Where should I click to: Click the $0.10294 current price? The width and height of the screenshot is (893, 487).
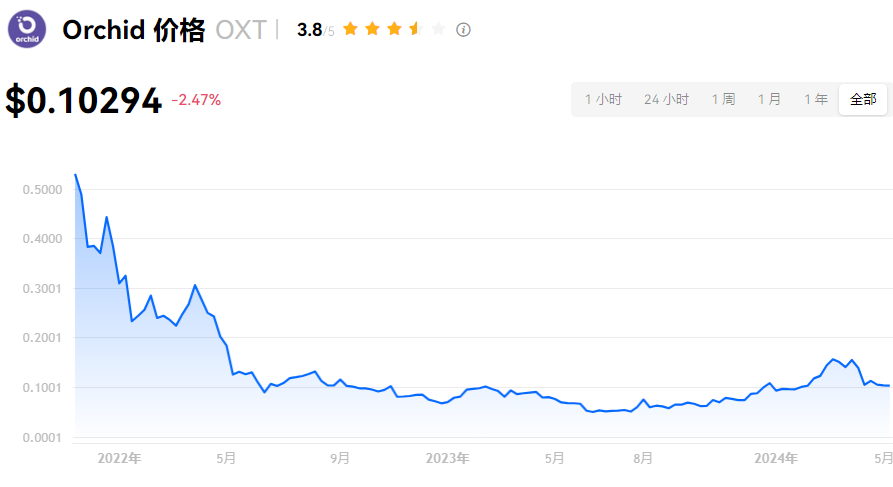coord(84,101)
